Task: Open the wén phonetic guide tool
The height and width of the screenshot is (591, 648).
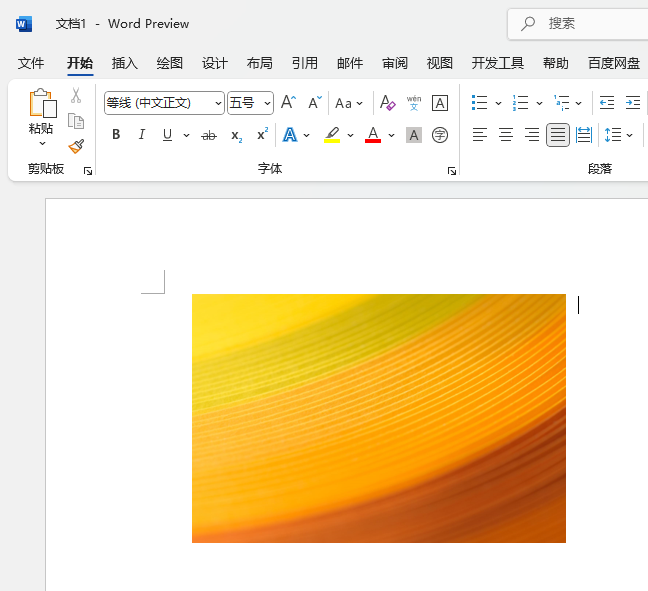Action: 414,102
